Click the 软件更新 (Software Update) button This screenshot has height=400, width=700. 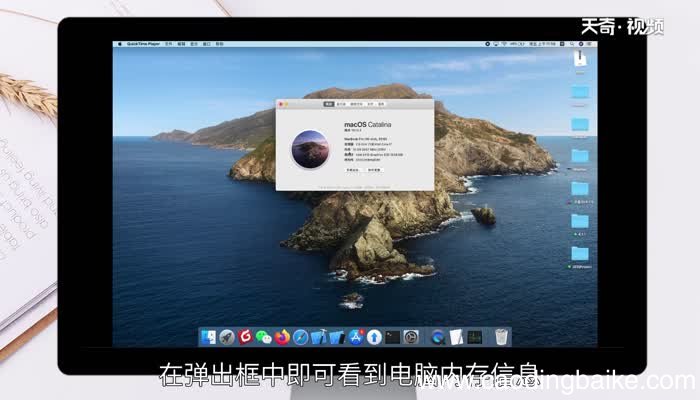[374, 170]
